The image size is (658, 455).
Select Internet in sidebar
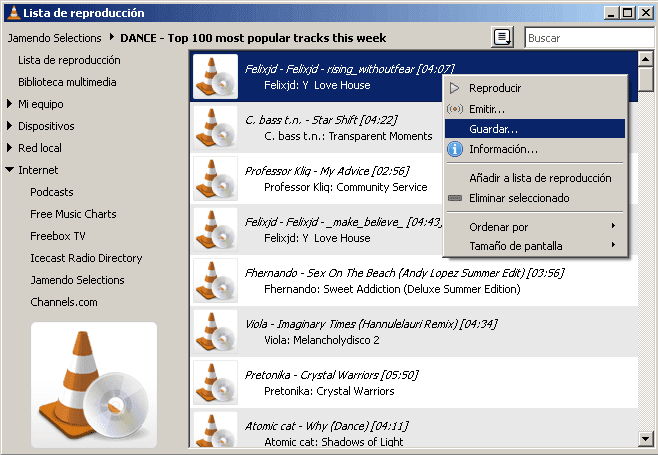click(38, 170)
